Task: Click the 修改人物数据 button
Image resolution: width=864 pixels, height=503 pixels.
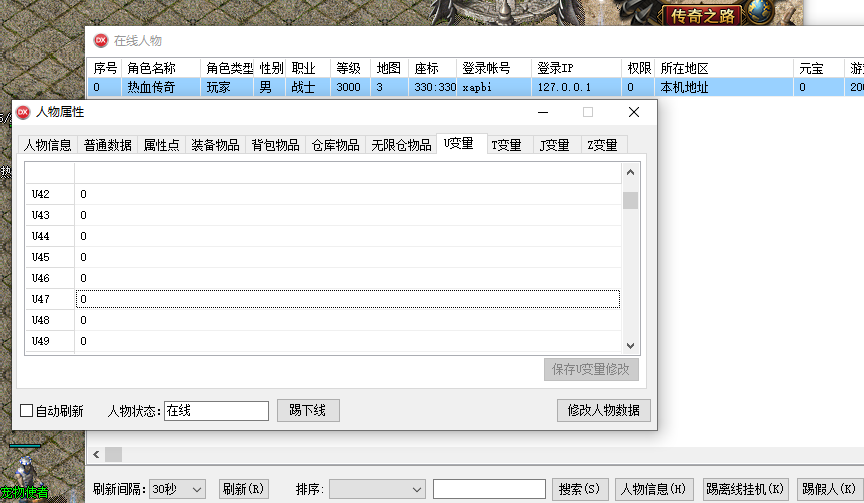Action: pos(604,410)
